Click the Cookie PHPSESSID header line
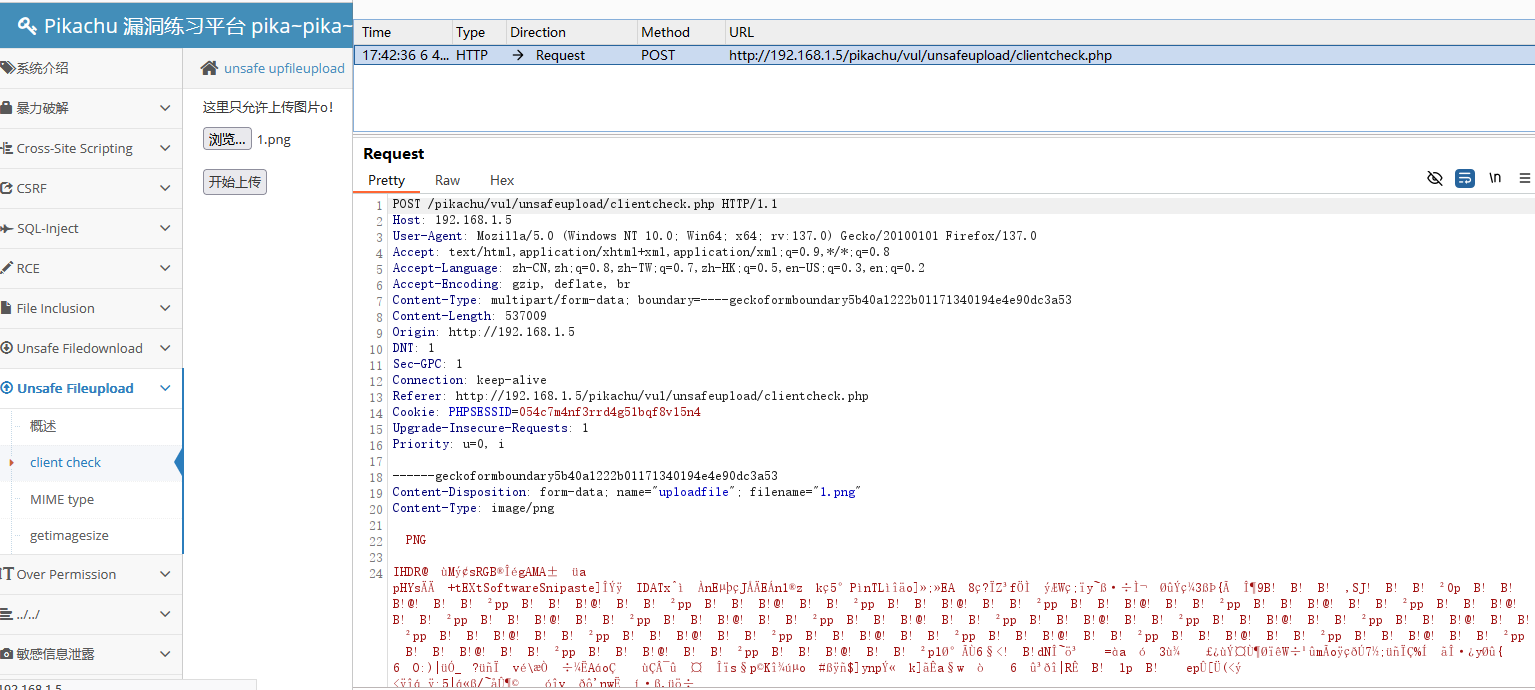Image resolution: width=1535 pixels, height=690 pixels. pos(546,412)
